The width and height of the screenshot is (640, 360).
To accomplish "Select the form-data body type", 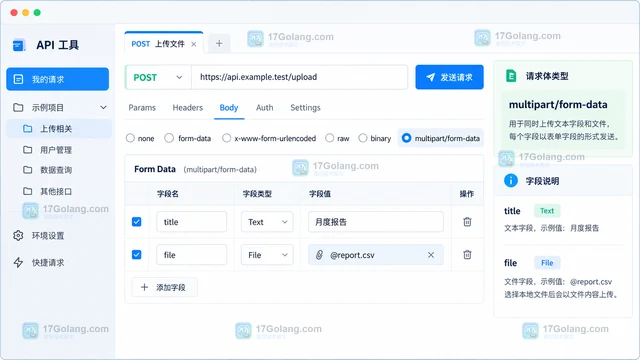I will [169, 138].
